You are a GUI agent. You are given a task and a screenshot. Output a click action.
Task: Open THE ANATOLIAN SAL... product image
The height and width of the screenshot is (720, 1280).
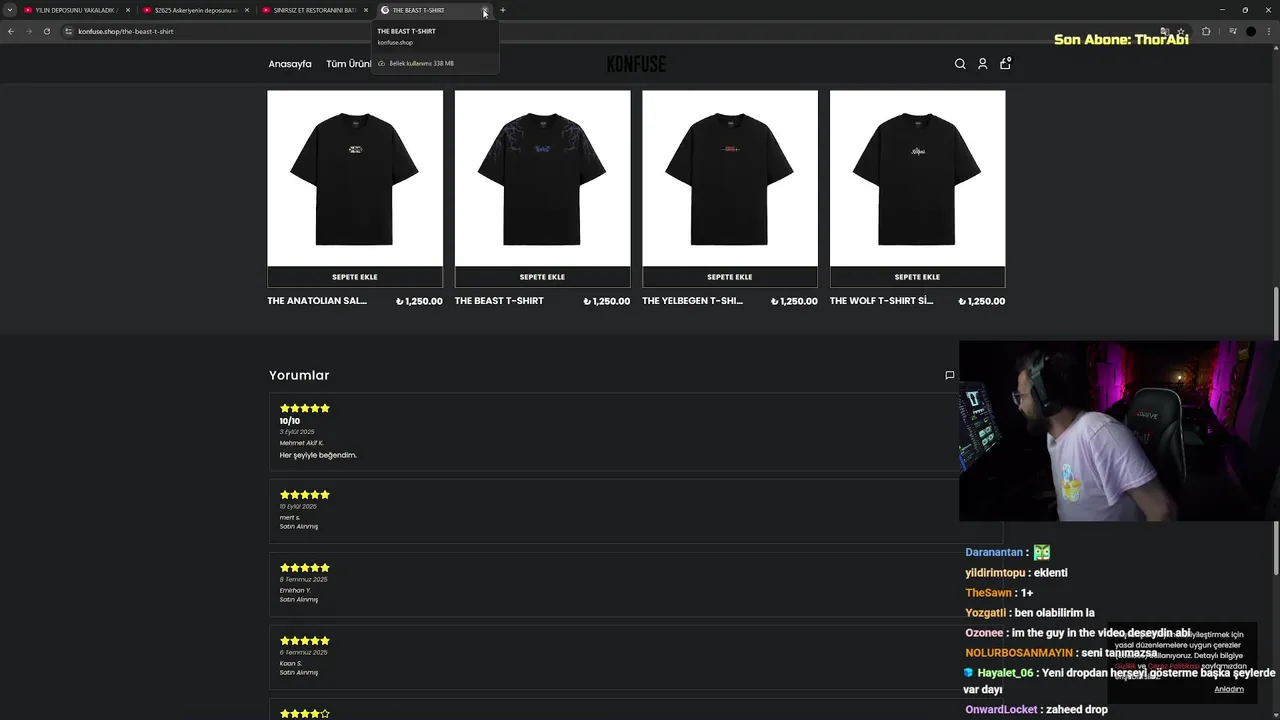click(x=355, y=178)
